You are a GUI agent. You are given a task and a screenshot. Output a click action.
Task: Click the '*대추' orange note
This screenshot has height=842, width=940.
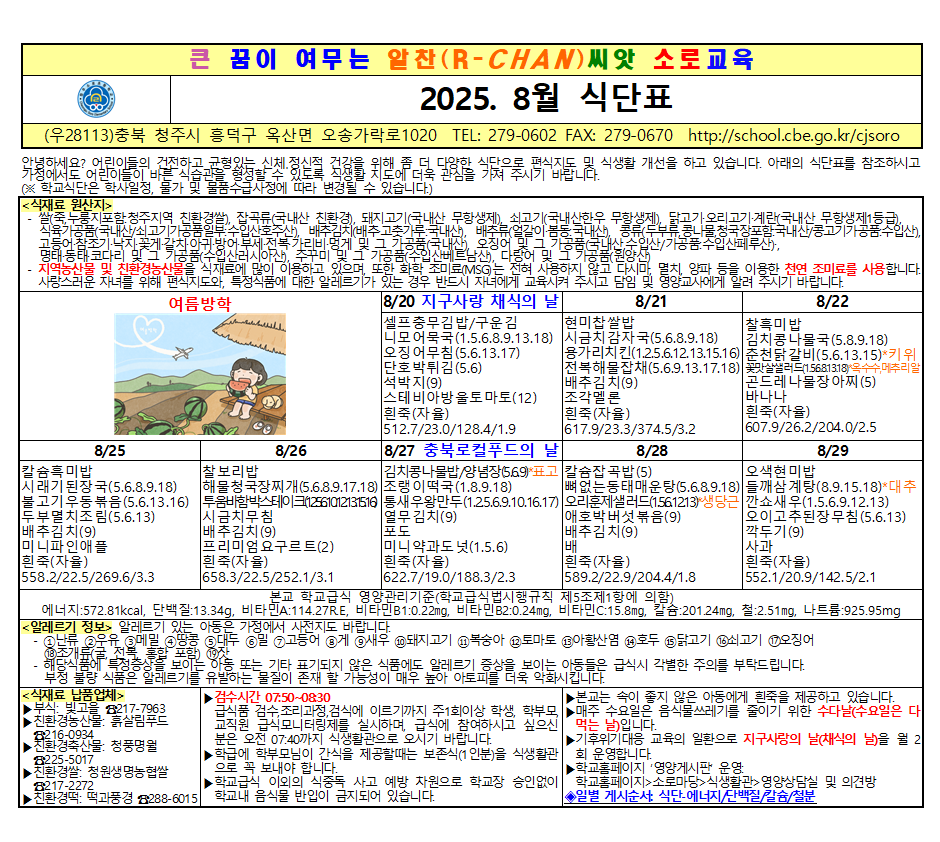click(x=899, y=487)
